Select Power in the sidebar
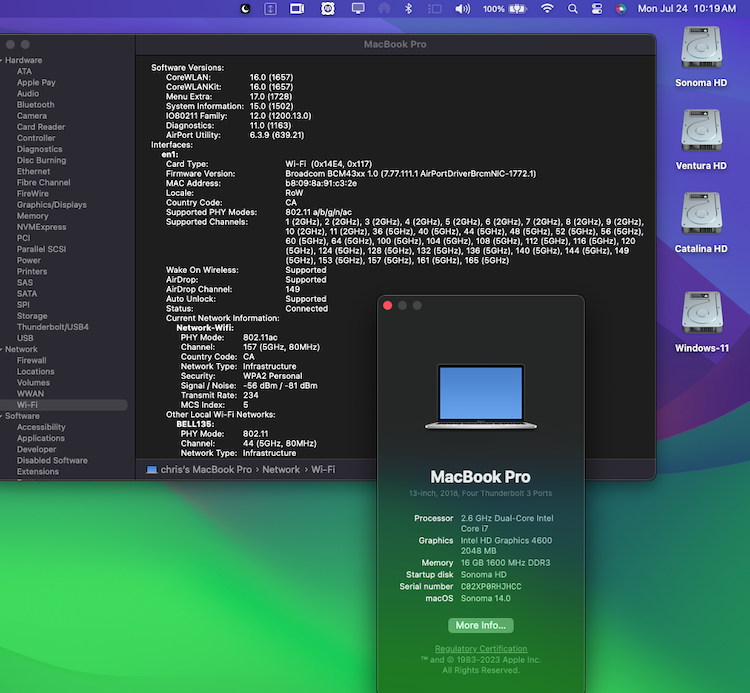The height and width of the screenshot is (693, 750). click(x=29, y=260)
